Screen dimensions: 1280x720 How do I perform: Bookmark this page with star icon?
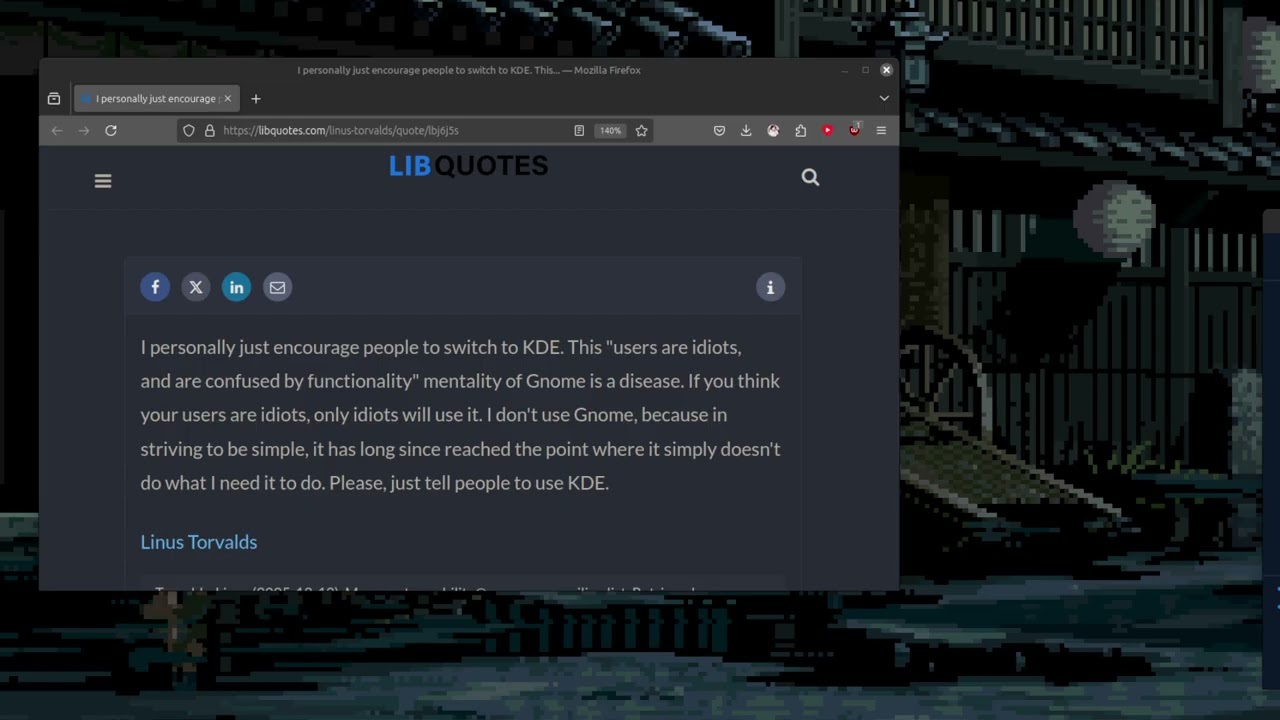click(x=641, y=130)
